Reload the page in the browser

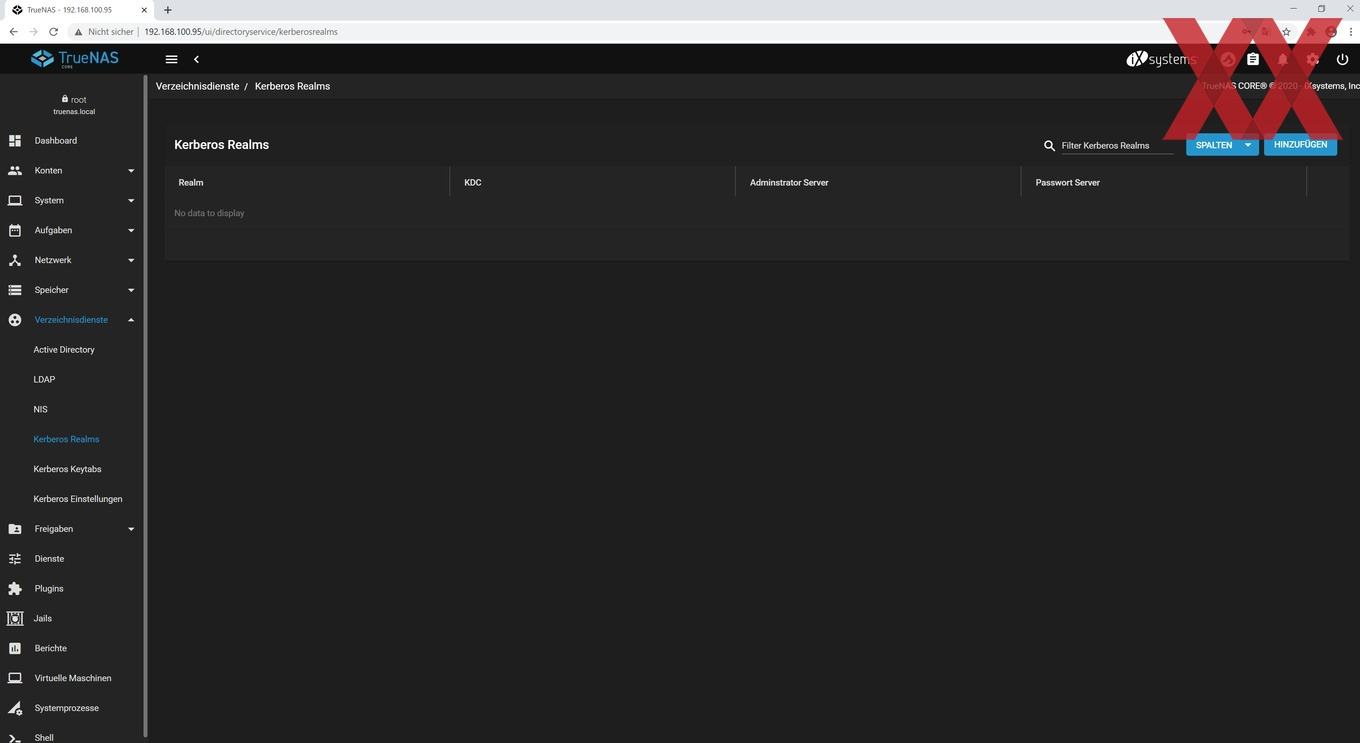(x=53, y=32)
